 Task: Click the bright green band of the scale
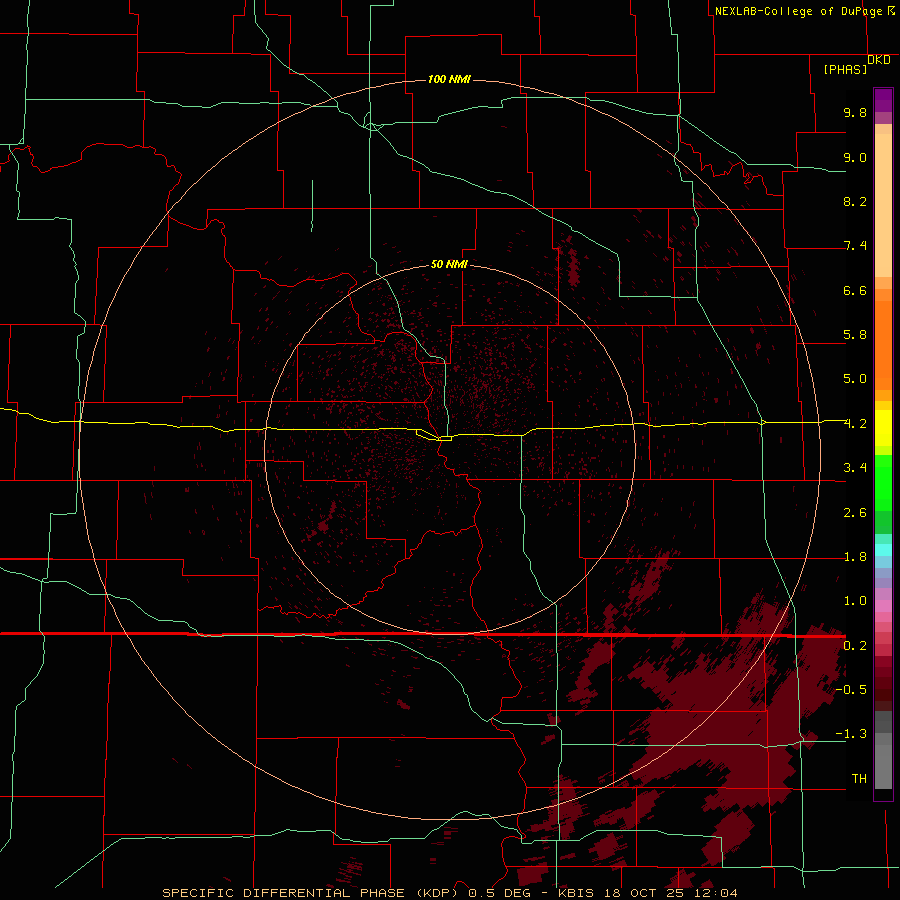click(x=883, y=482)
